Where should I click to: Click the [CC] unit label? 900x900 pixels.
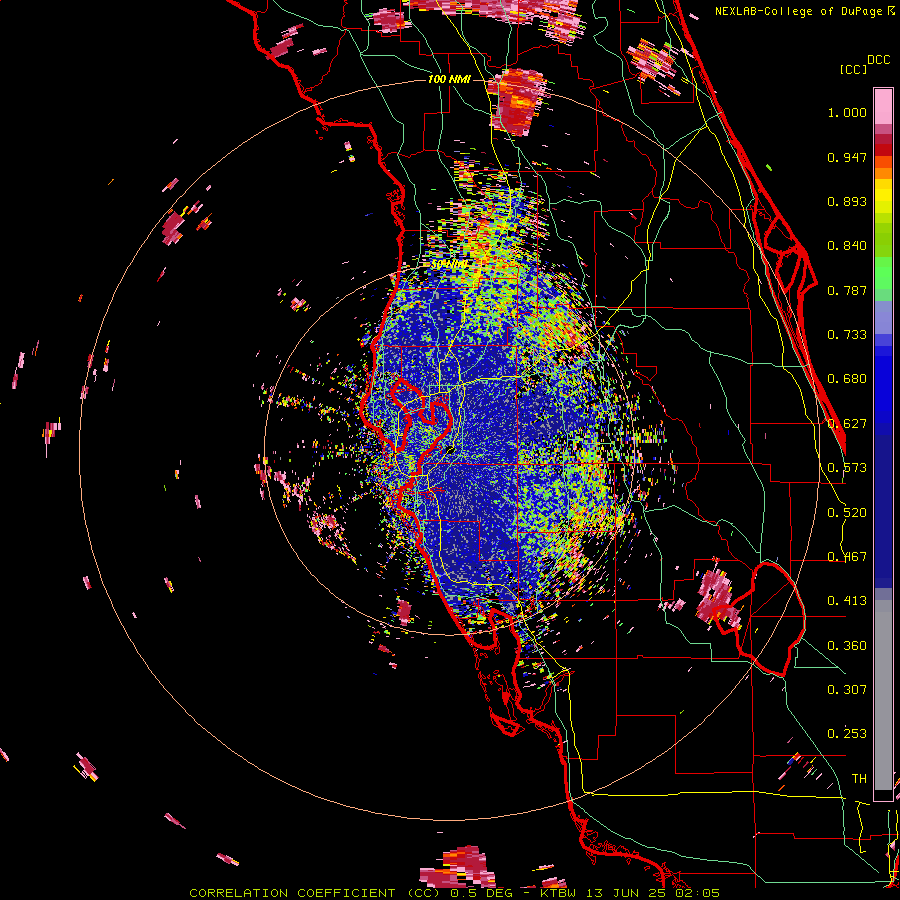pyautogui.click(x=853, y=69)
